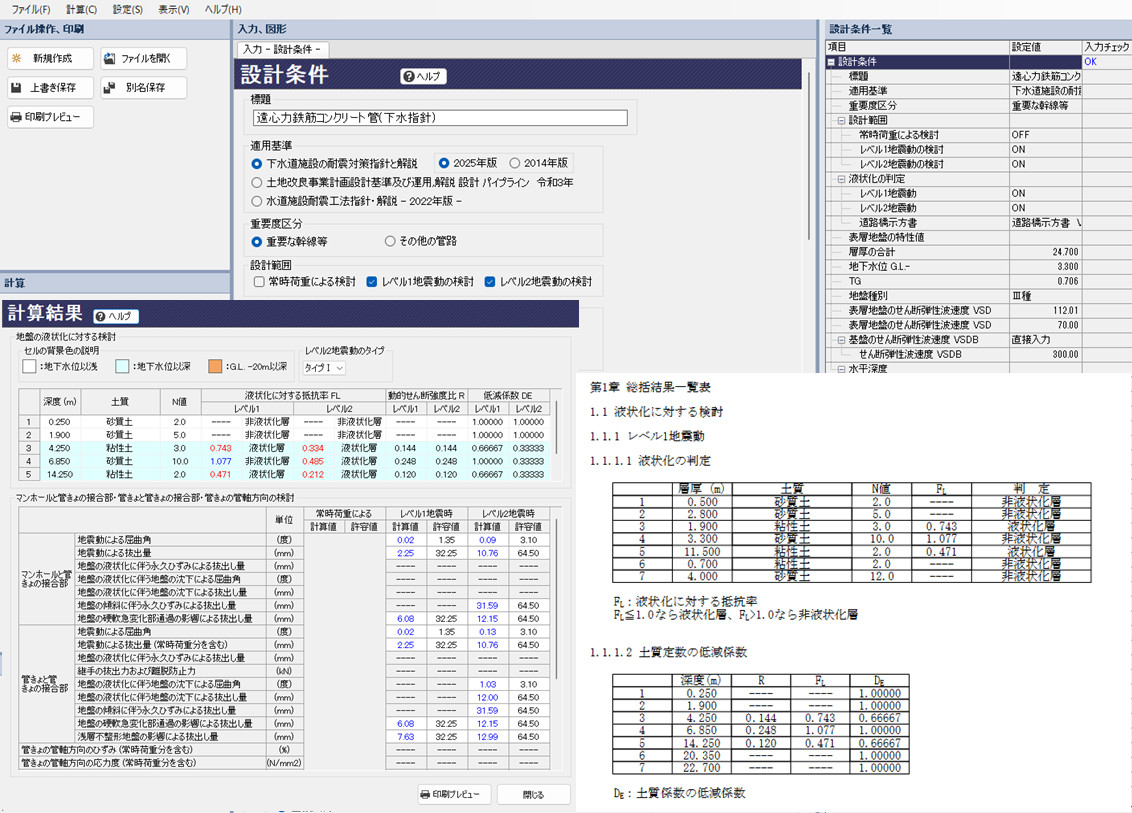Uncheck レベル2地震動の検討 checkbox
Screen dimensions: 1132x813
pos(490,282)
